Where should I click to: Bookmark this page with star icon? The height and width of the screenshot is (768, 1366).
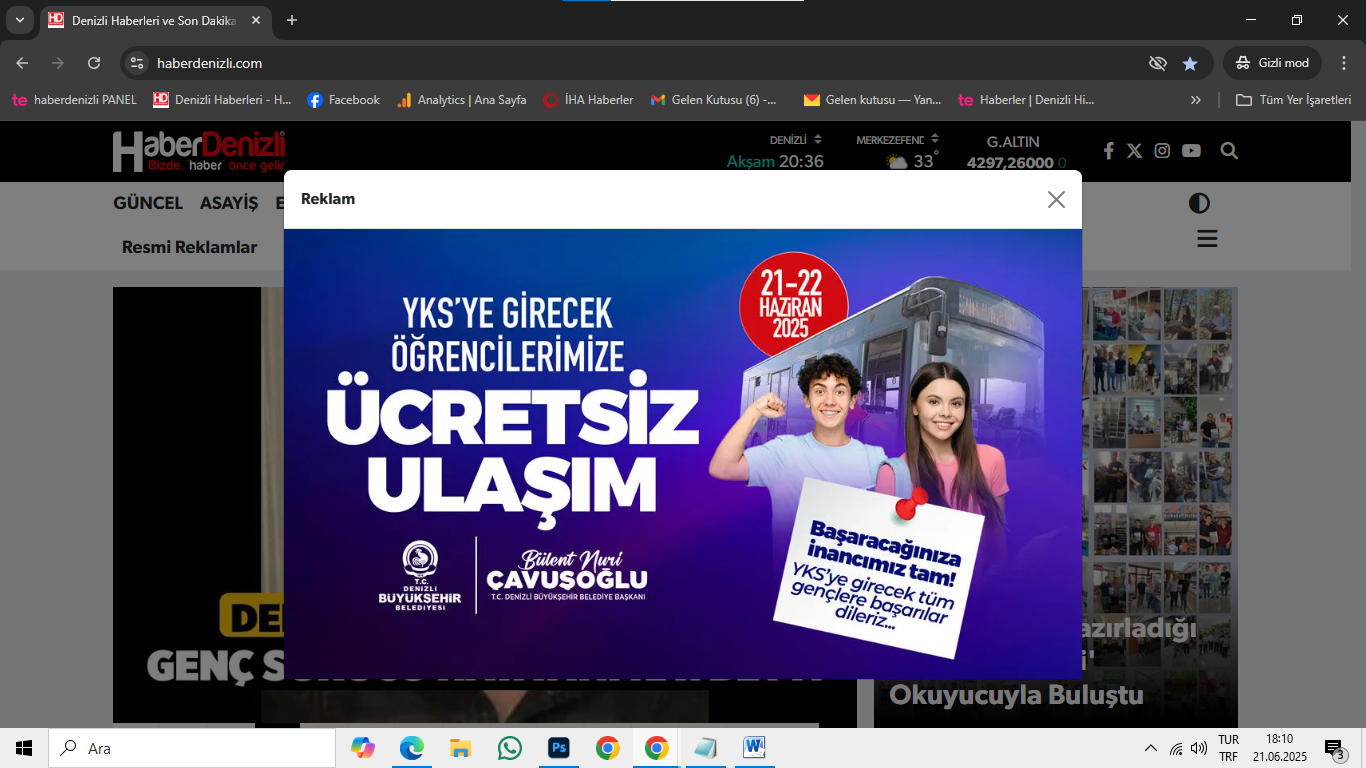coord(1190,63)
